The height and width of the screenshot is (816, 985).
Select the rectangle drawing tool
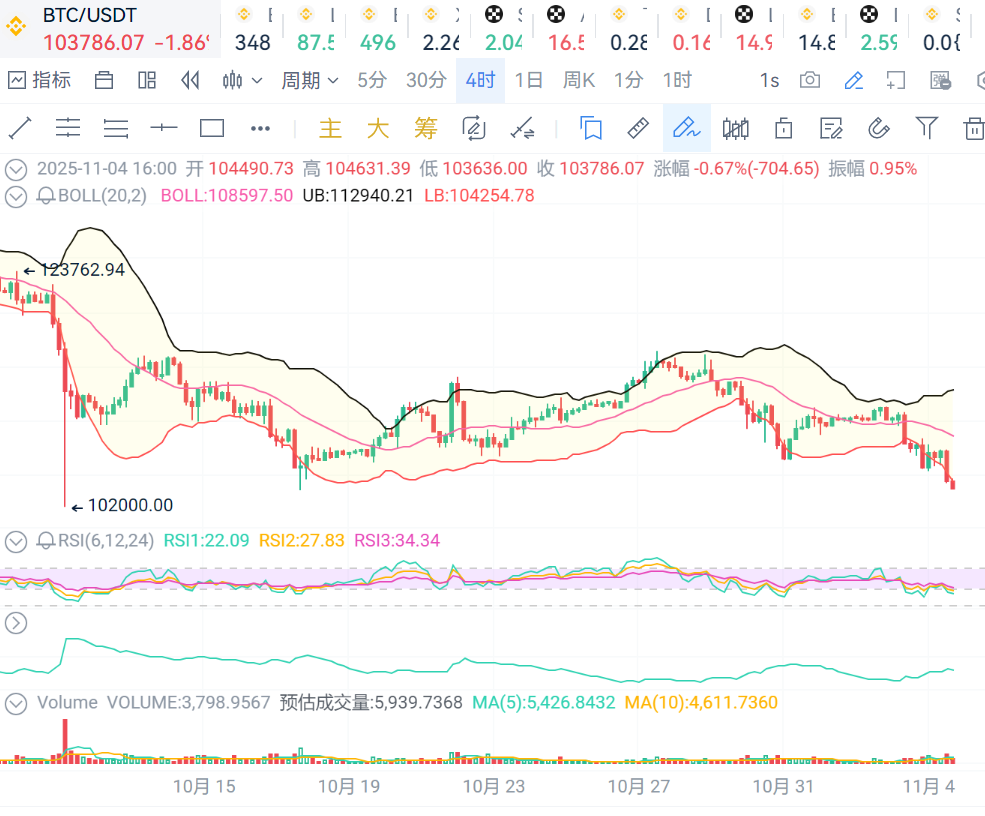pos(212,128)
